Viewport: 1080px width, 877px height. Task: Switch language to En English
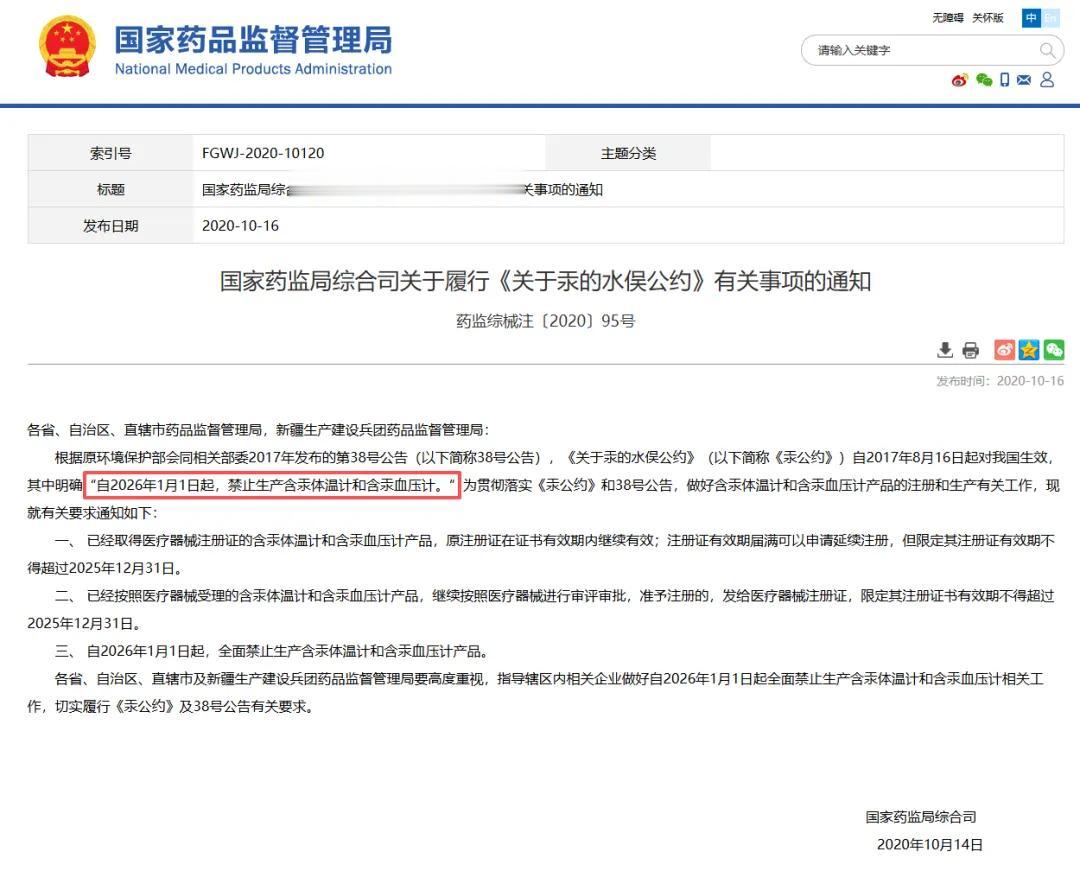click(1050, 18)
